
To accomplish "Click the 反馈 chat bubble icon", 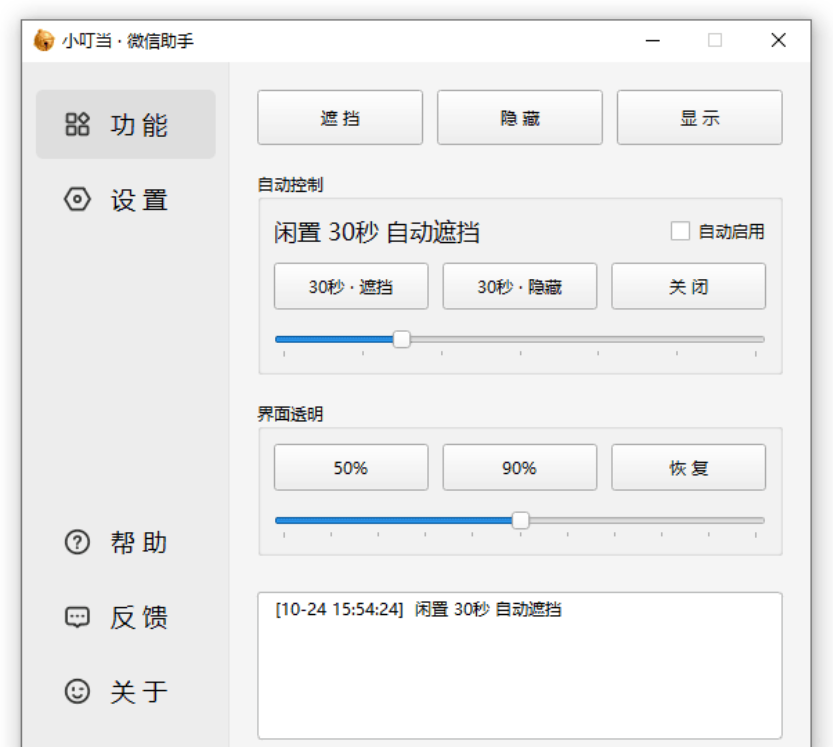I will point(77,617).
